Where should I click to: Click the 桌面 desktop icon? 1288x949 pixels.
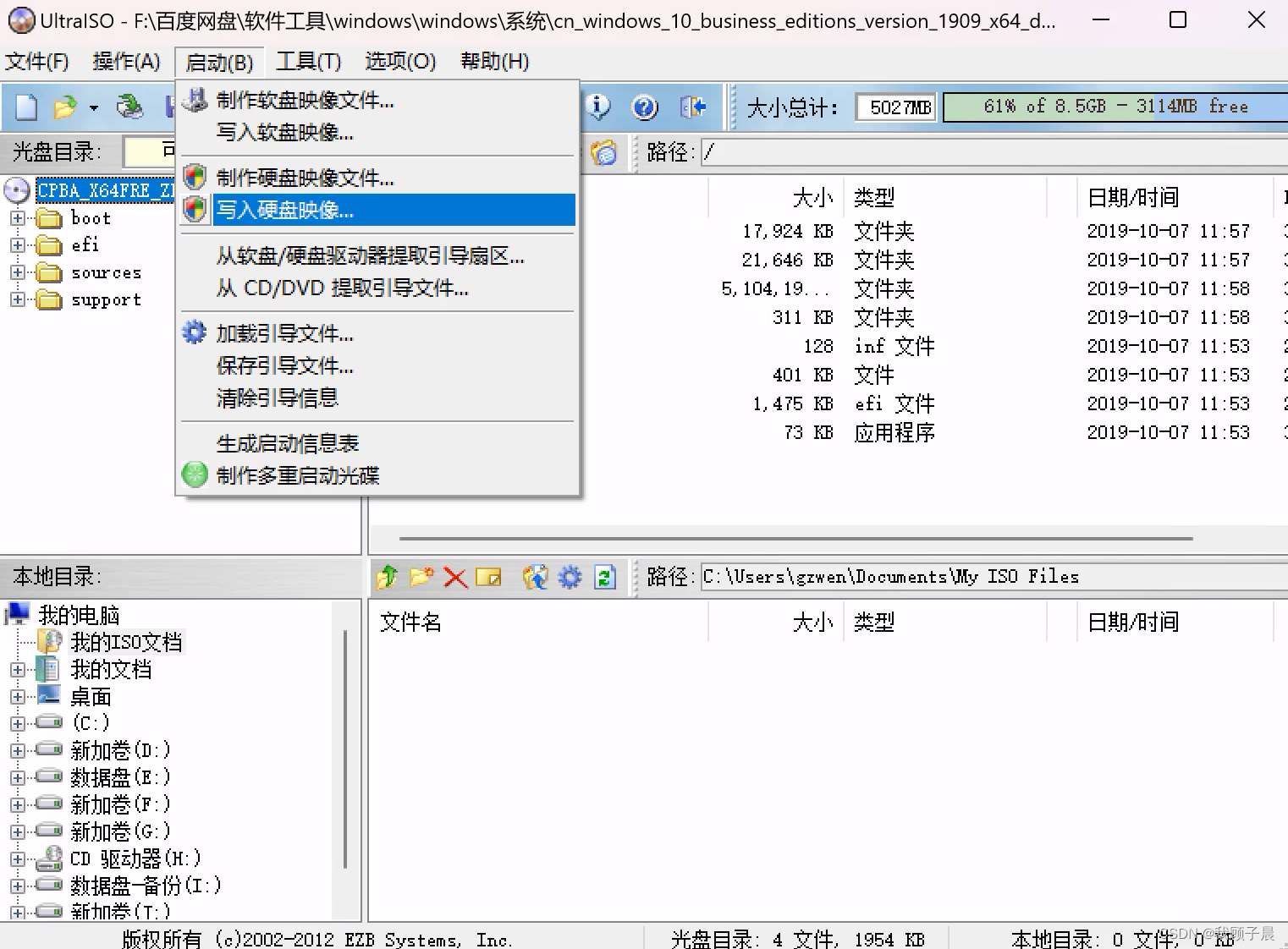coord(49,696)
